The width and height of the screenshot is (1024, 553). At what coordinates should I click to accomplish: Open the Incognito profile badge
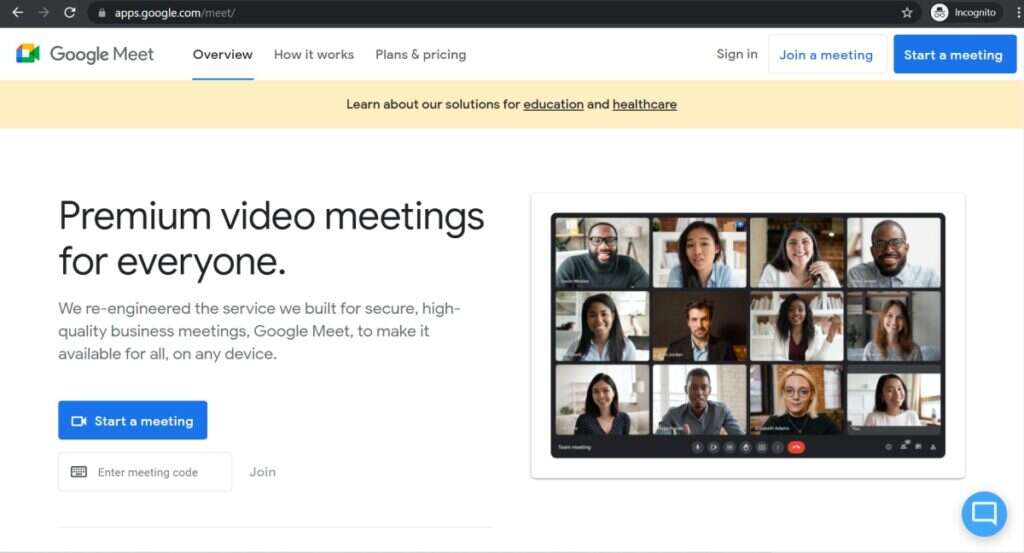click(x=965, y=12)
